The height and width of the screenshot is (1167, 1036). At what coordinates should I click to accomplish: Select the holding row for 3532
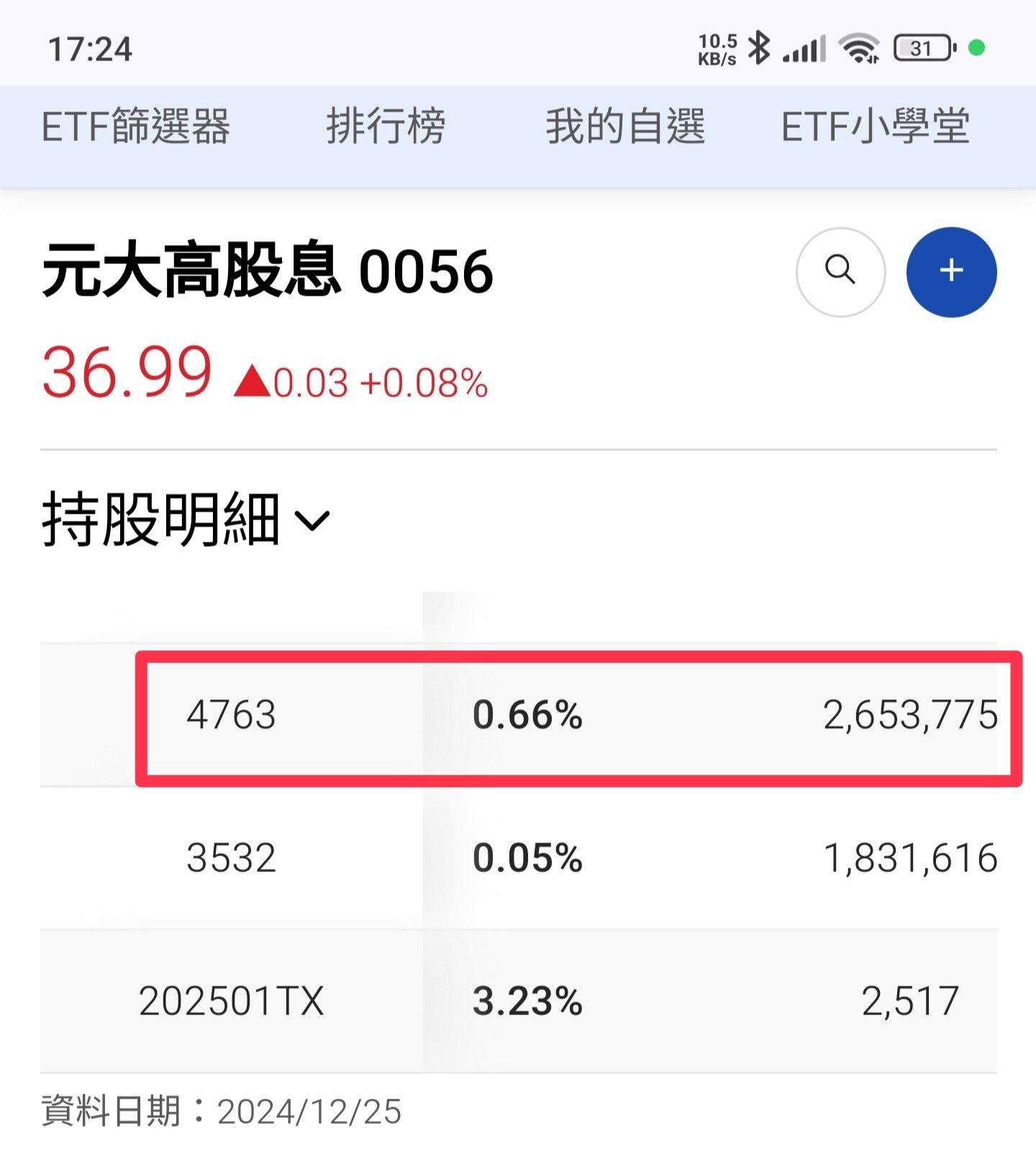(519, 858)
